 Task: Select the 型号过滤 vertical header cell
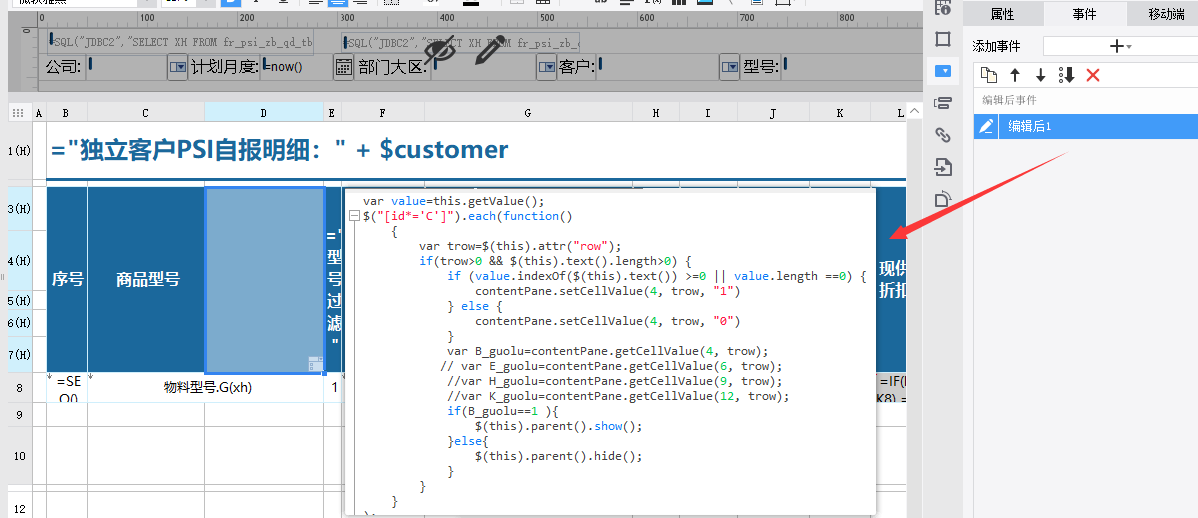pos(333,279)
